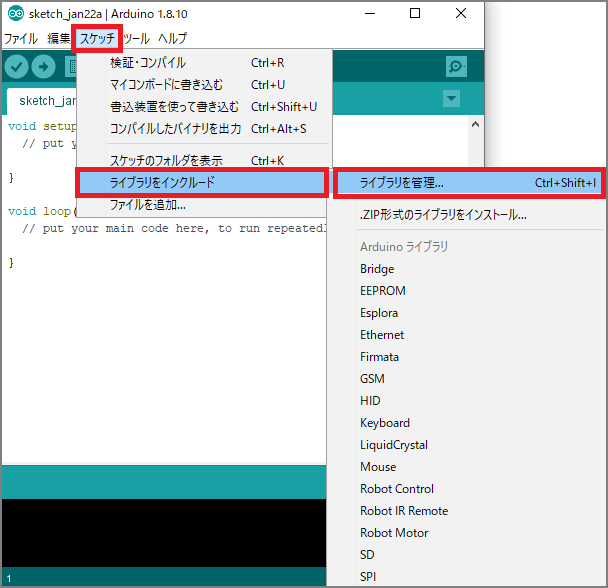Expand ライブラリをインクルード submenu
The height and width of the screenshot is (588, 608).
pyautogui.click(x=202, y=182)
